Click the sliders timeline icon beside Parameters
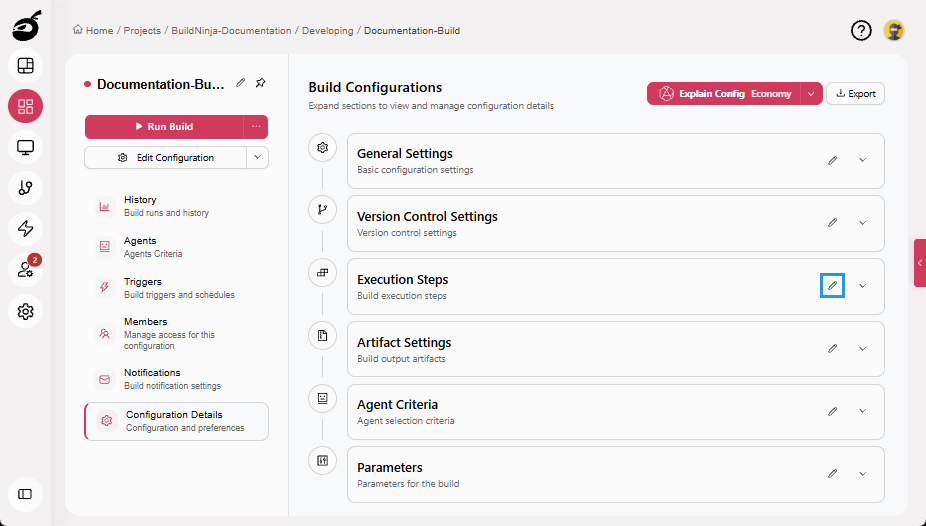 [322, 460]
